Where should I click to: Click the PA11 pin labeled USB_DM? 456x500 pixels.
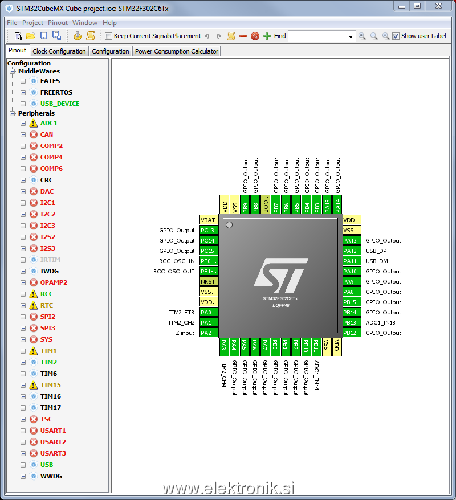tap(351, 261)
